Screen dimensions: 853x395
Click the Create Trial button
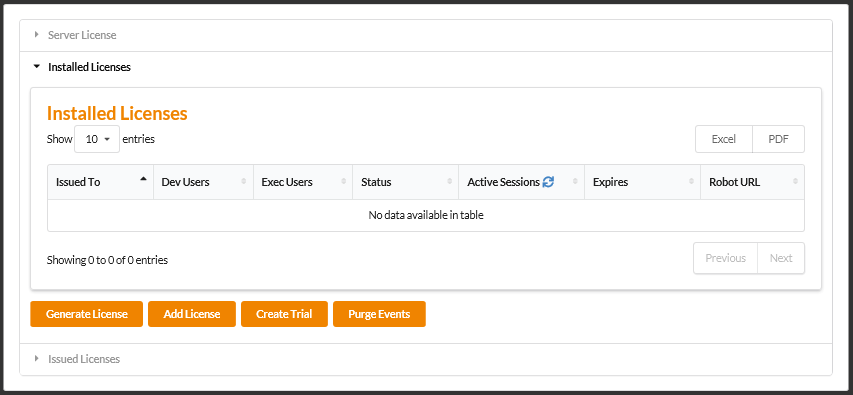(285, 314)
